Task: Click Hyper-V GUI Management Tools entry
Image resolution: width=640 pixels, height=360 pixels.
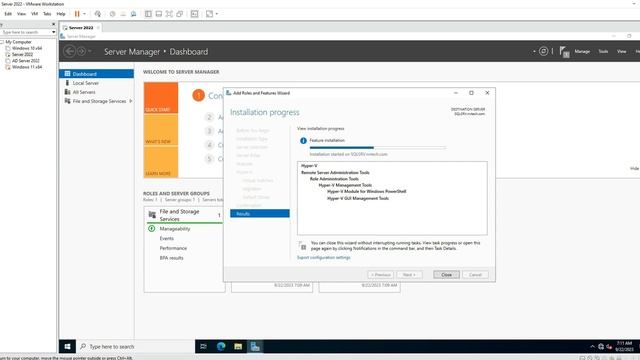Action: (x=358, y=198)
